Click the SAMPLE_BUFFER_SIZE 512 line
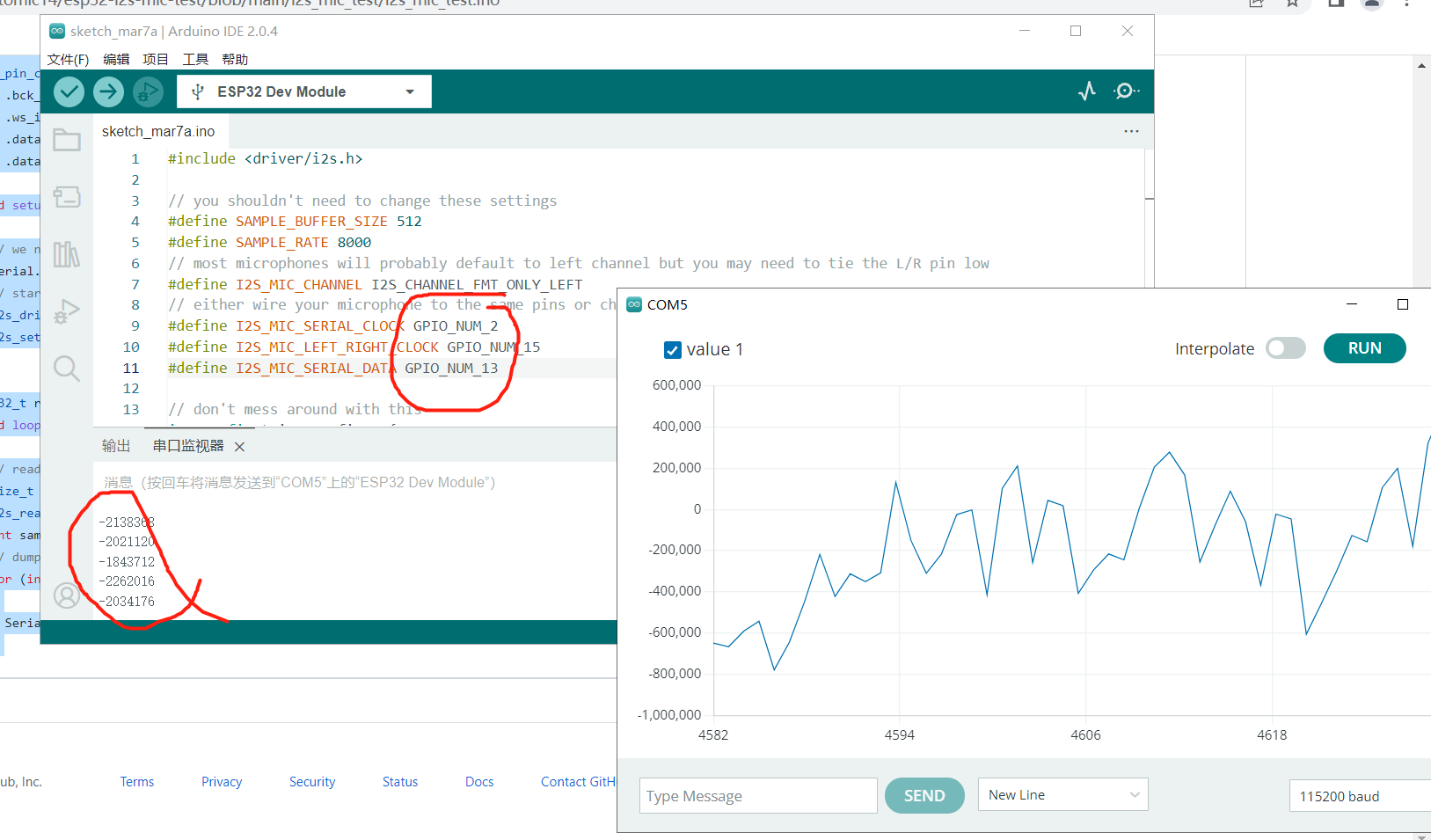The height and width of the screenshot is (840, 1431). click(295, 221)
